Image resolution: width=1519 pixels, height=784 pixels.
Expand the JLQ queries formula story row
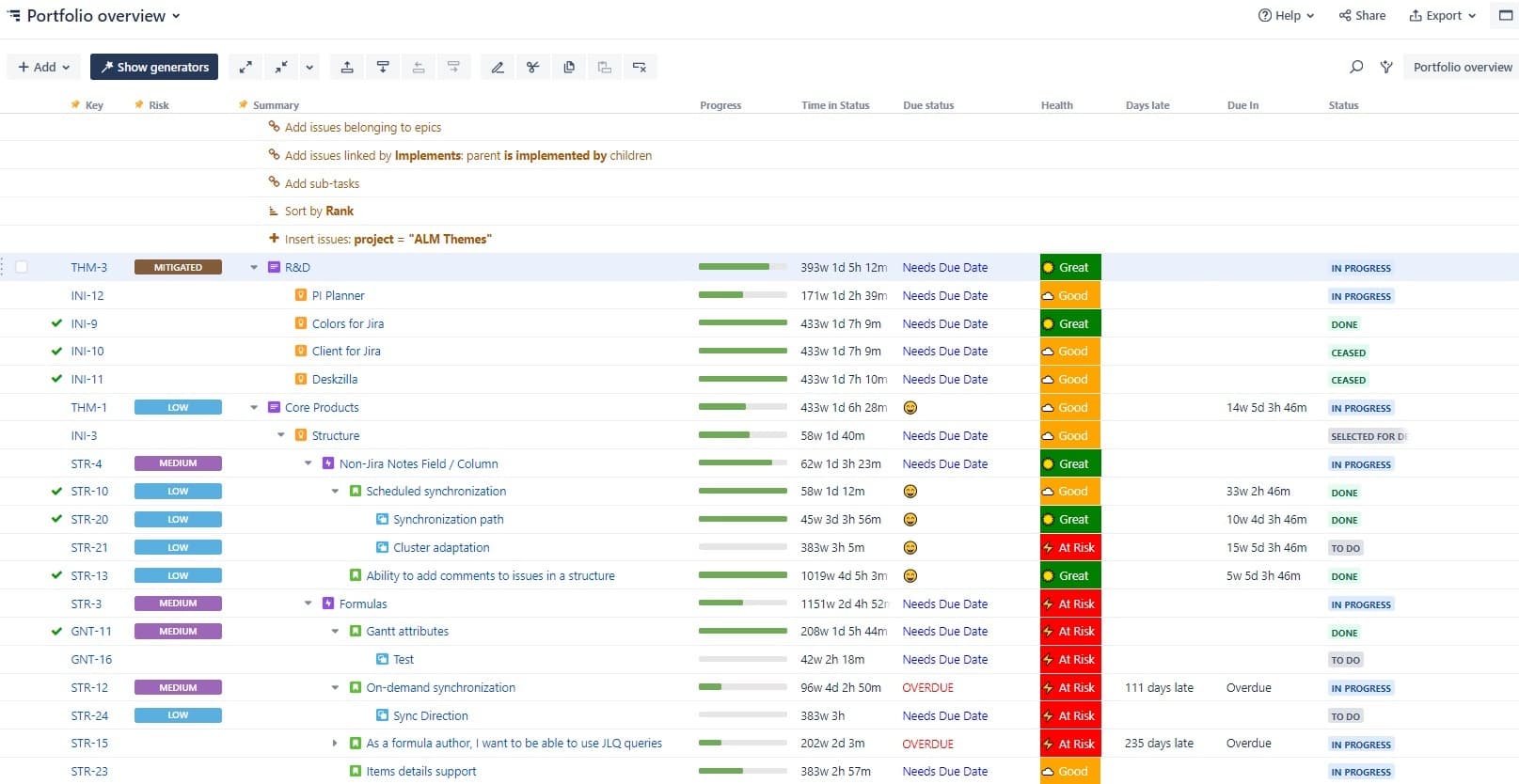tap(335, 743)
